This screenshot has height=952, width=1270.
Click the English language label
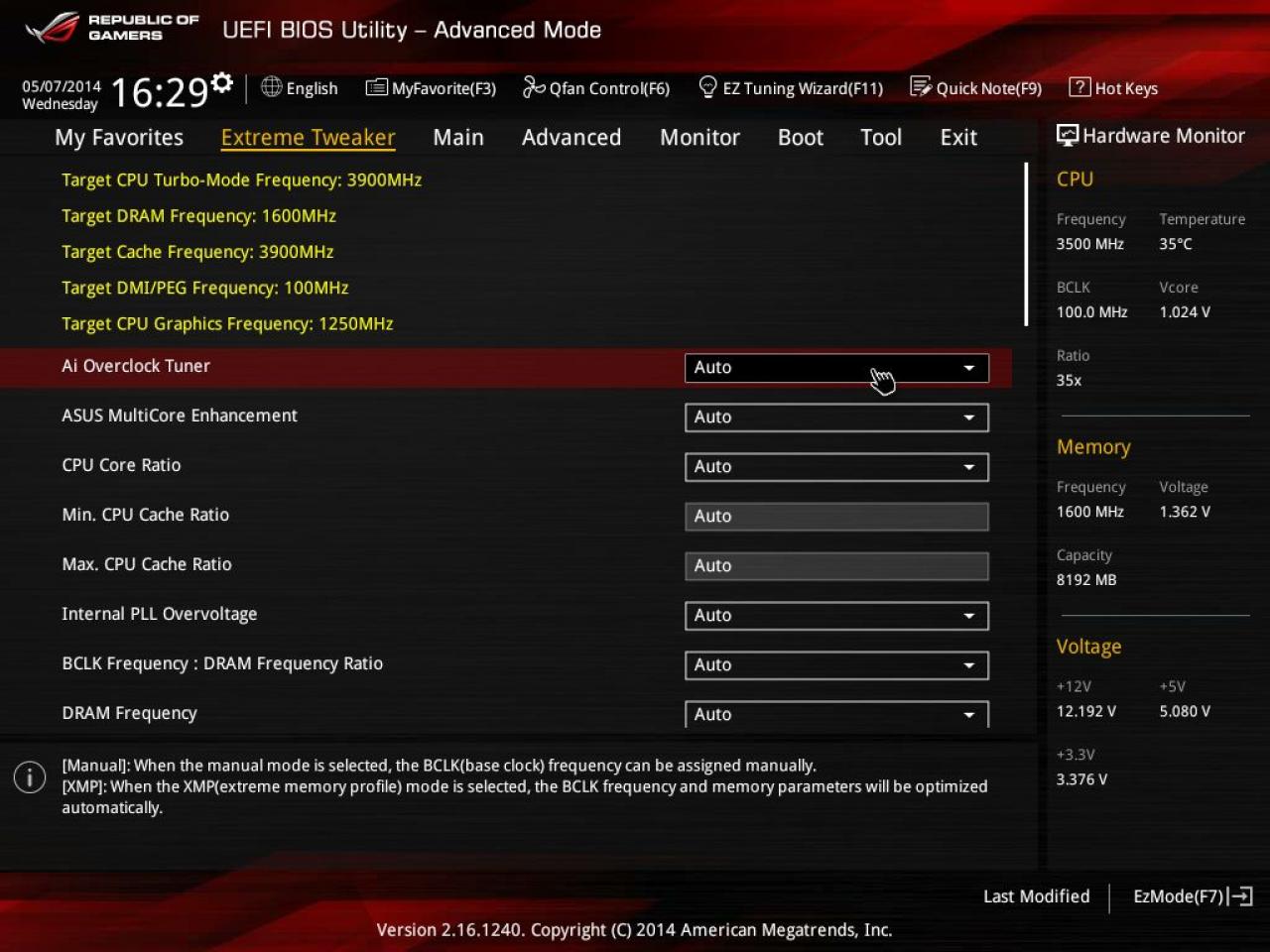pyautogui.click(x=312, y=88)
